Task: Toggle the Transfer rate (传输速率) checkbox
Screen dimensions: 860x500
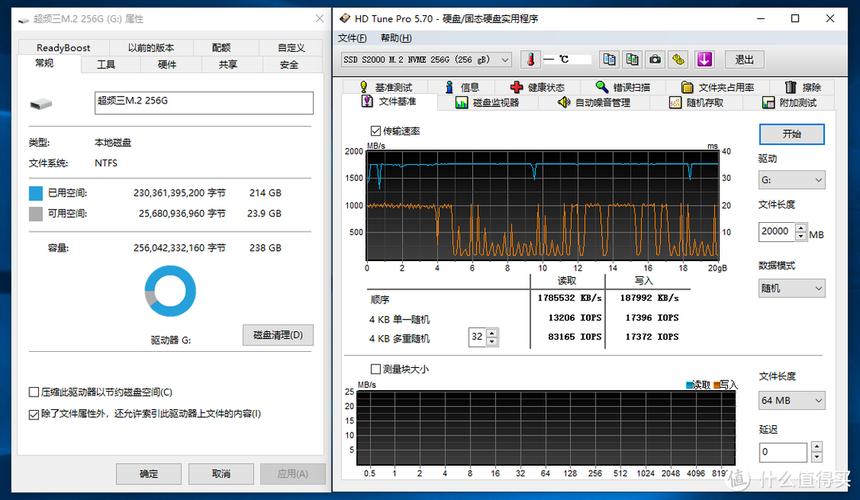Action: click(376, 130)
